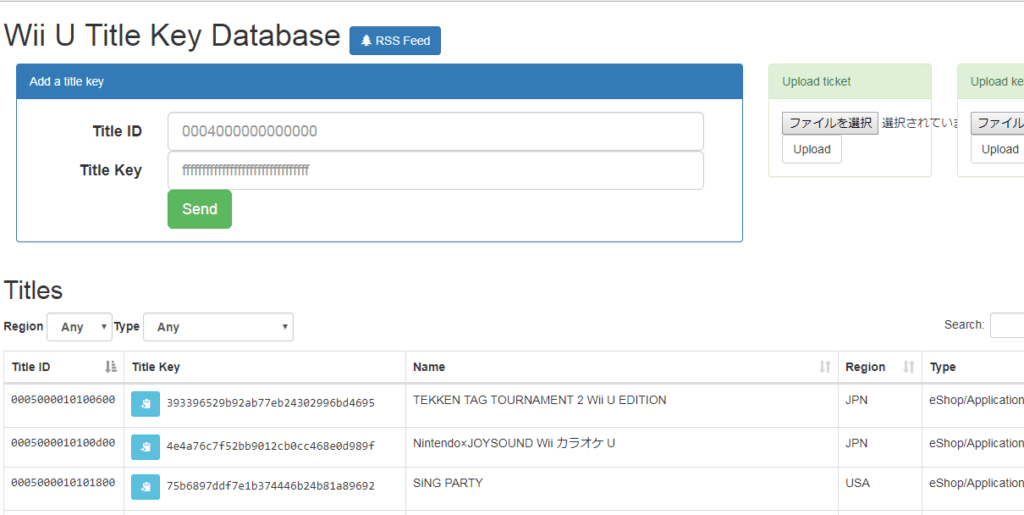Focus the Title Key input field

(436, 170)
